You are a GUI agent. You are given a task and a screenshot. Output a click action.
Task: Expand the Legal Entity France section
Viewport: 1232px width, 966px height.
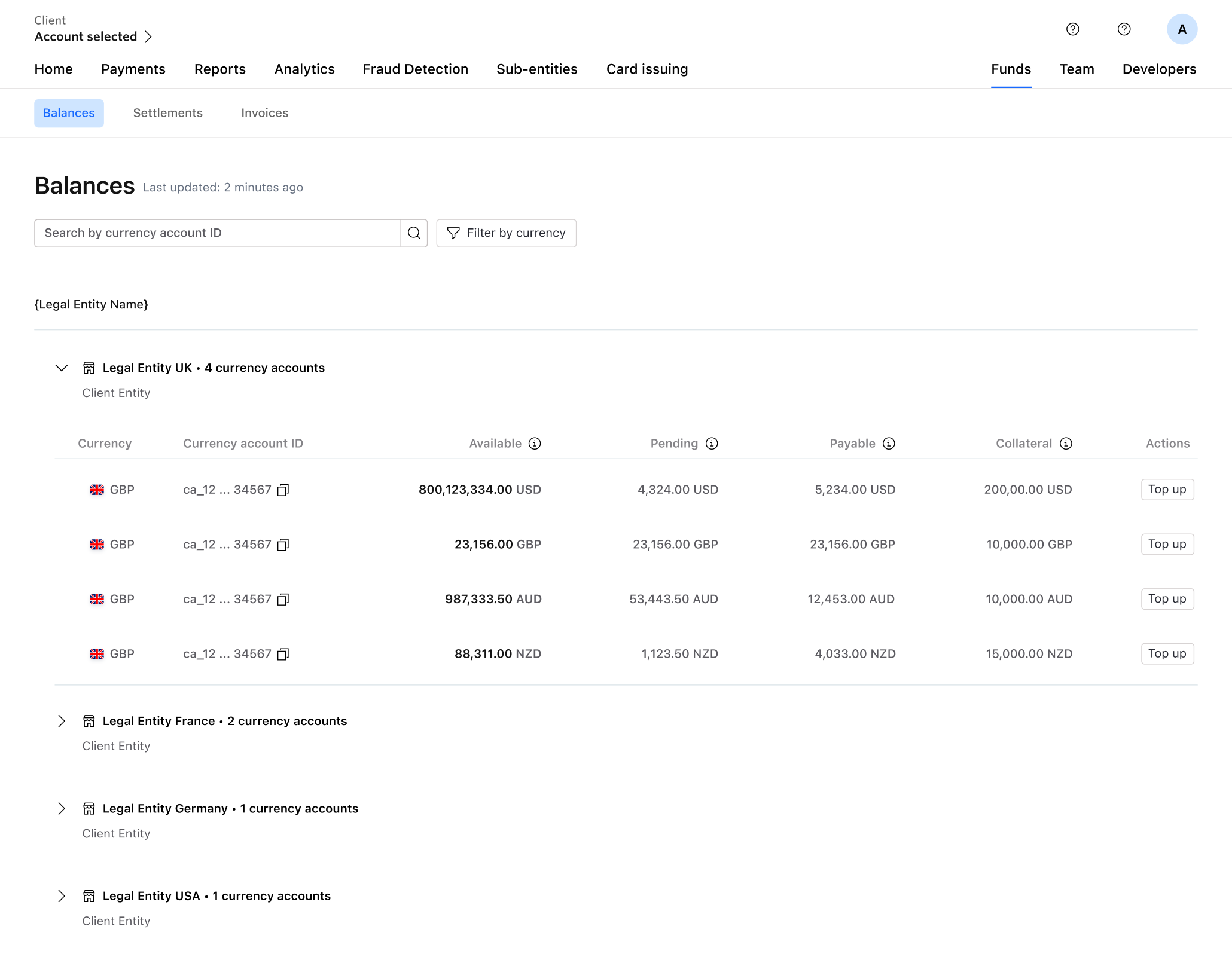coord(62,722)
